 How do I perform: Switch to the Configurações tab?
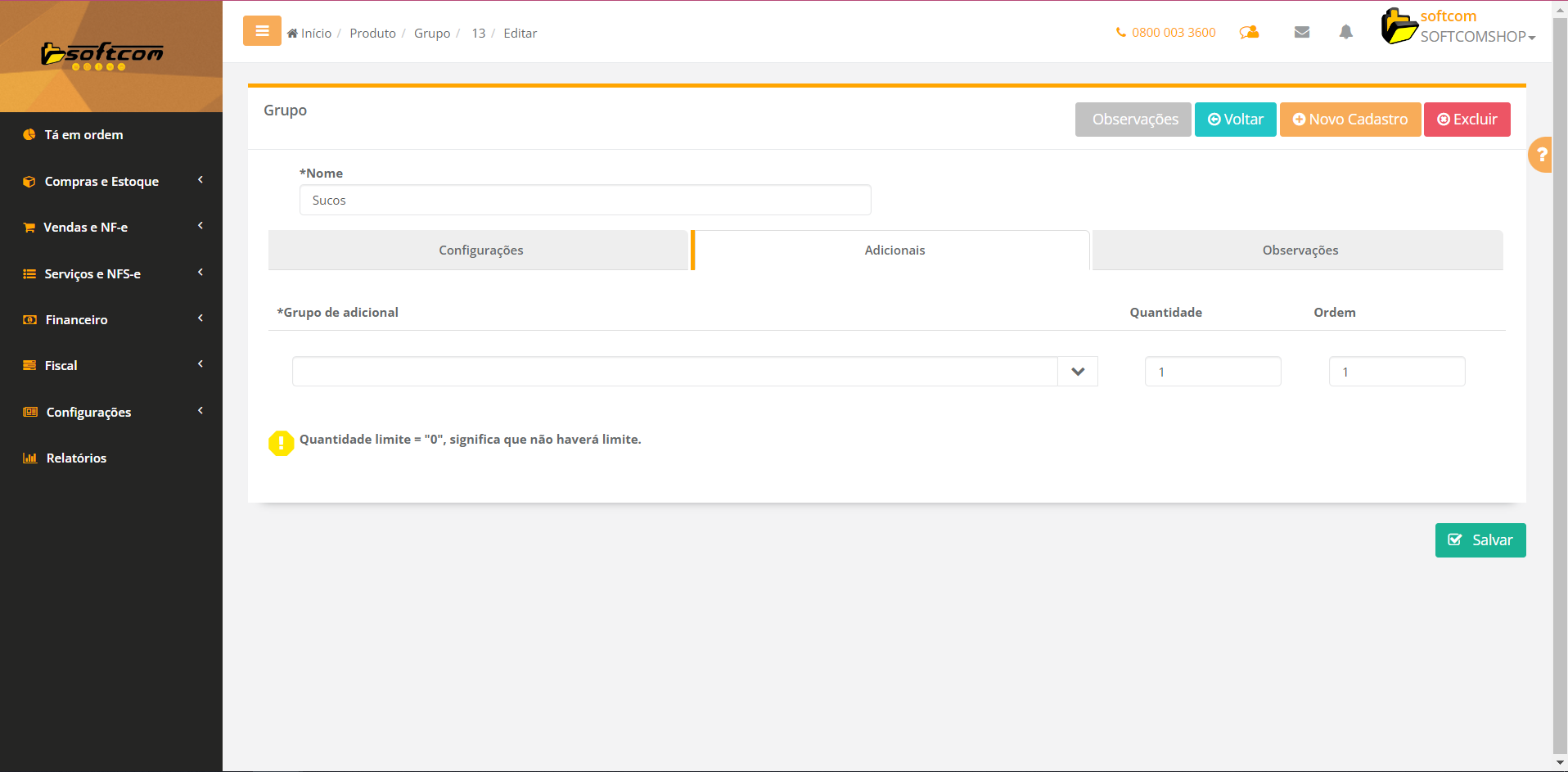480,251
